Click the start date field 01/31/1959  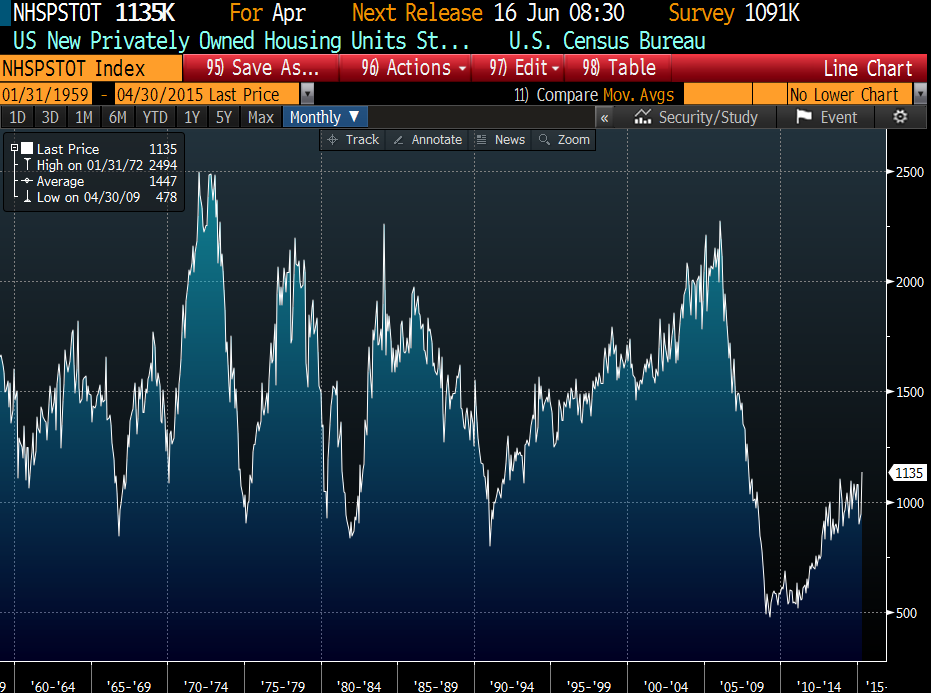click(x=46, y=94)
